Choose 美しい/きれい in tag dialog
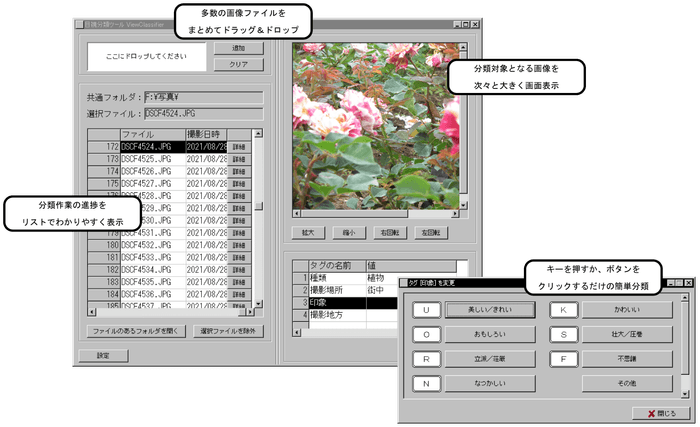The width and height of the screenshot is (700, 427). click(490, 310)
